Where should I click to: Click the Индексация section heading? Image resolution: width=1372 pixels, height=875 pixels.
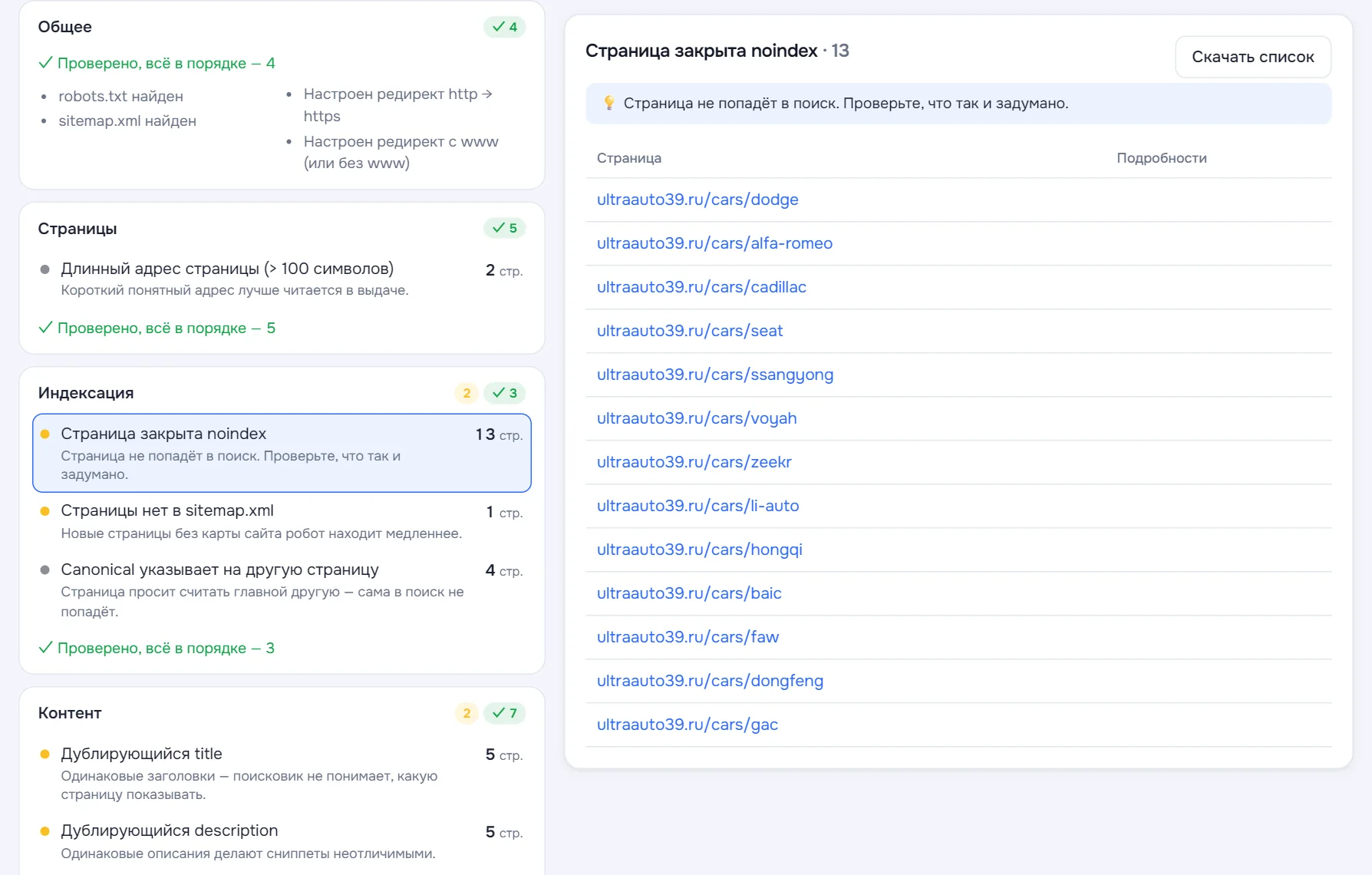[x=86, y=393]
